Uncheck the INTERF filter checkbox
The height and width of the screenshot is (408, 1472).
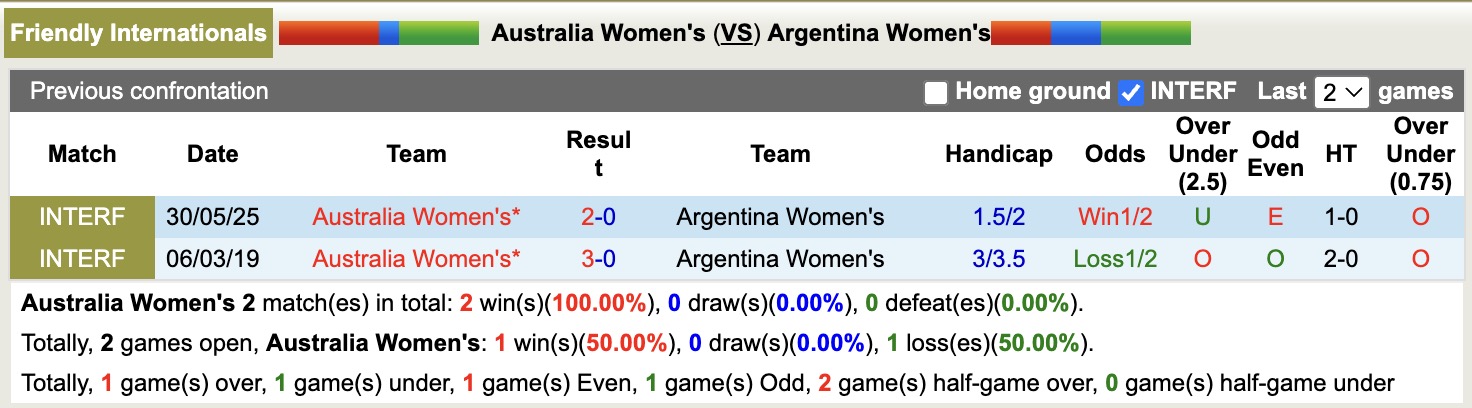coord(1131,93)
